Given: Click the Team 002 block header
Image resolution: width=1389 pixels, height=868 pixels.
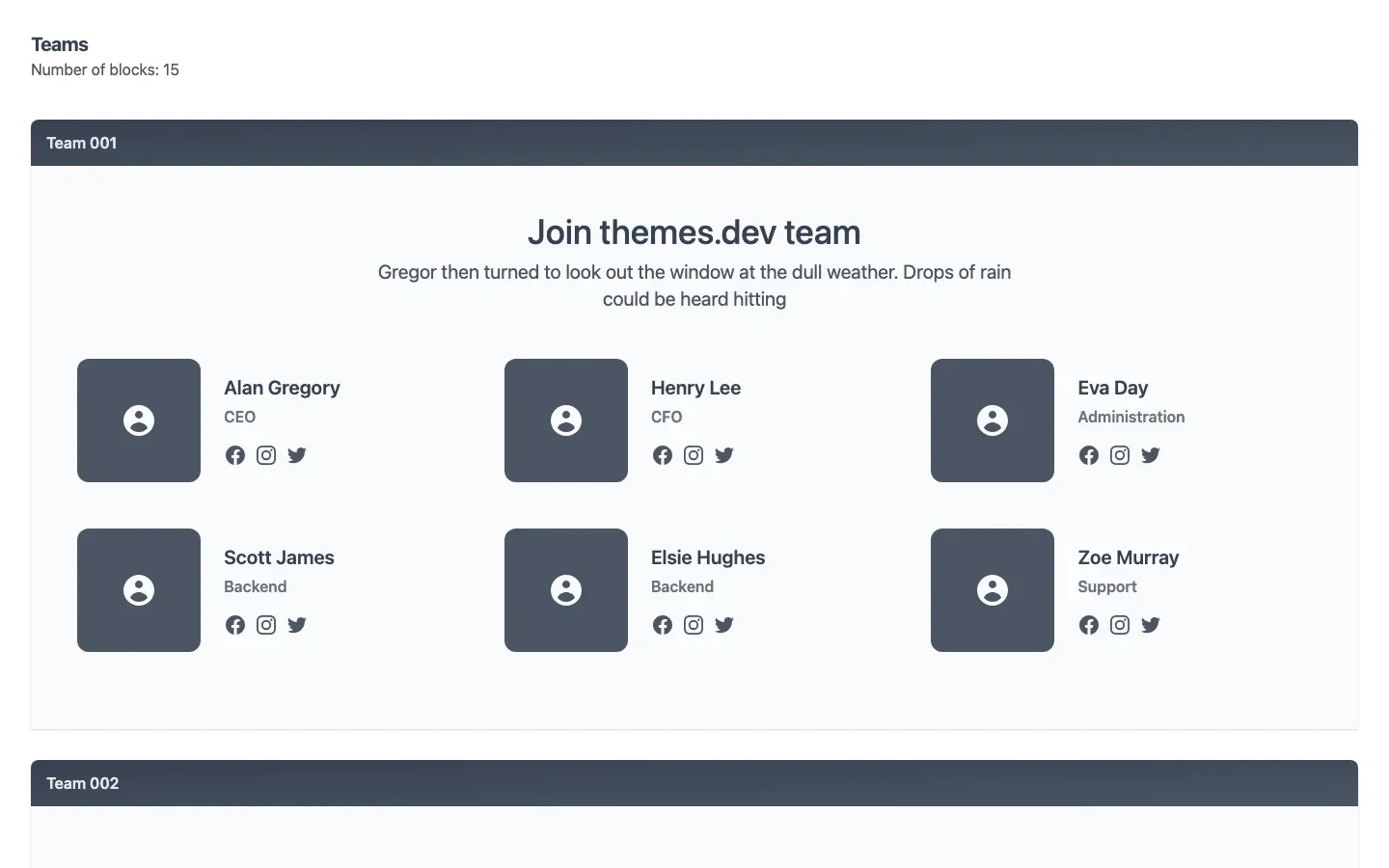Looking at the screenshot, I should pos(694,783).
